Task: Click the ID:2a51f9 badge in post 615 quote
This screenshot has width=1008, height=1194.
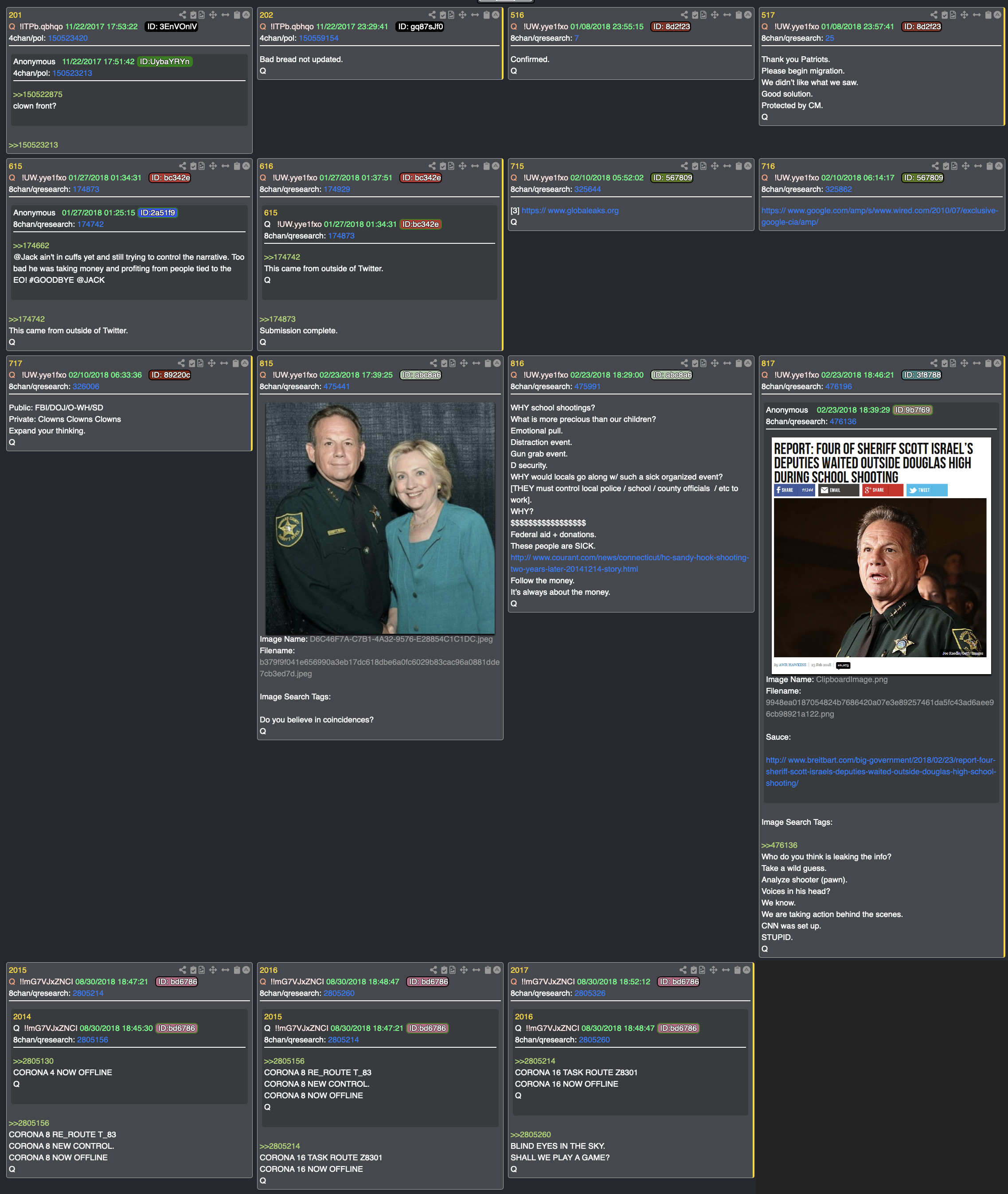Action: coord(158,213)
